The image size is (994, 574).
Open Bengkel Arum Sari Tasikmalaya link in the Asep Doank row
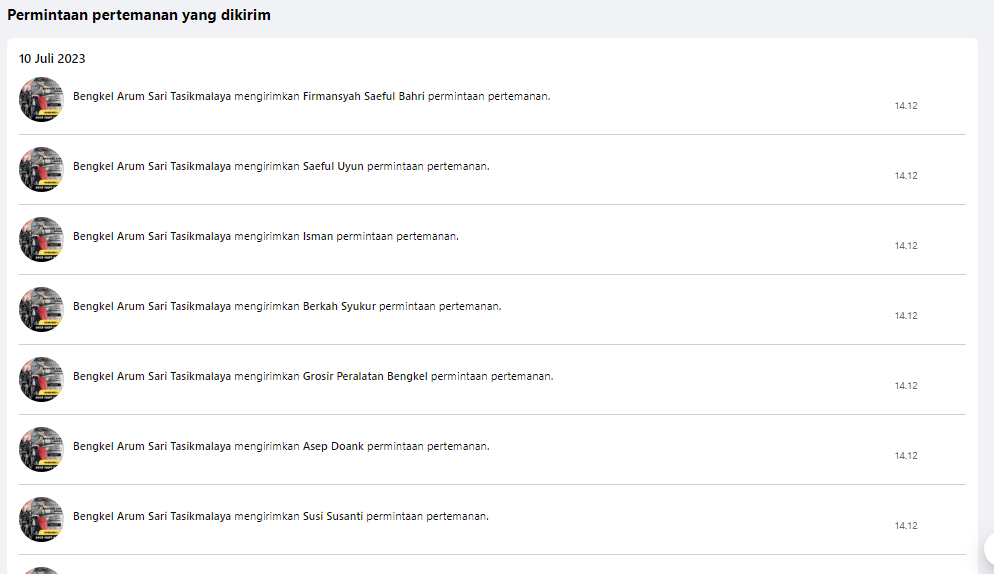click(x=152, y=446)
